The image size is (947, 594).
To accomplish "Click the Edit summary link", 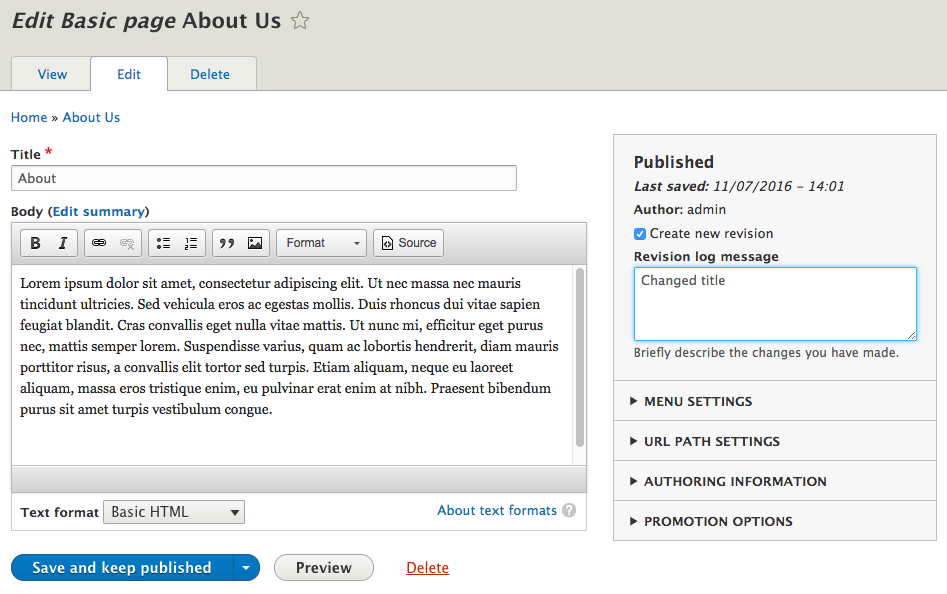I will coord(98,212).
